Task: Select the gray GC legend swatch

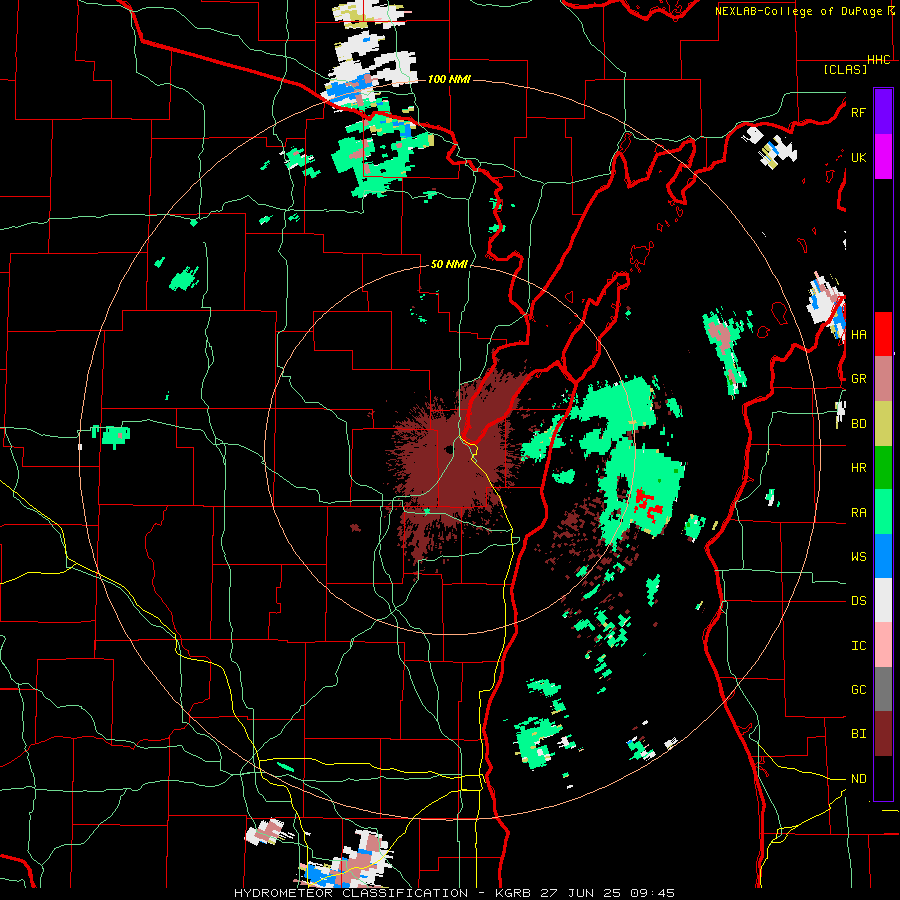Action: click(883, 689)
